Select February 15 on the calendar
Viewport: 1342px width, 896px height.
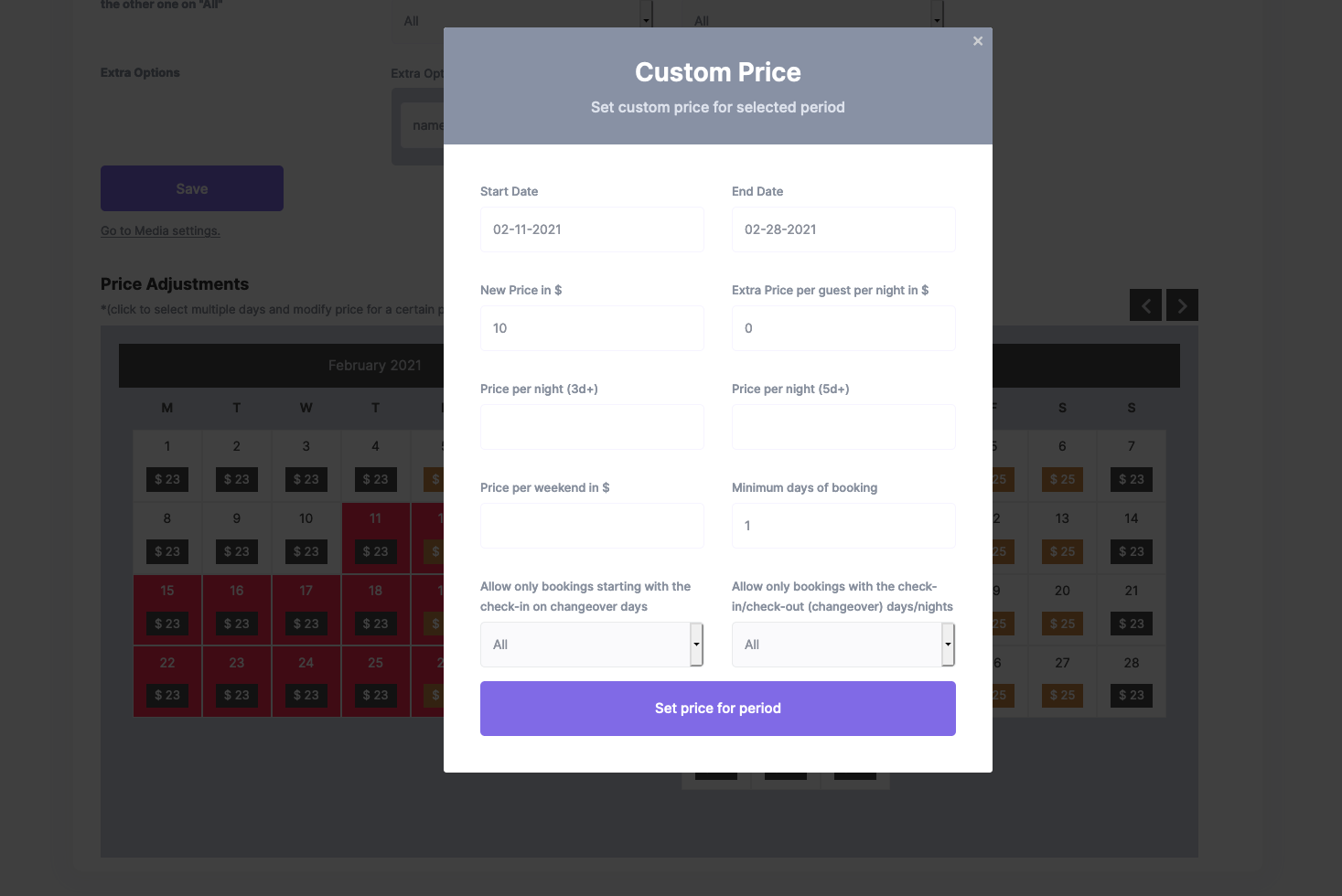click(x=167, y=592)
